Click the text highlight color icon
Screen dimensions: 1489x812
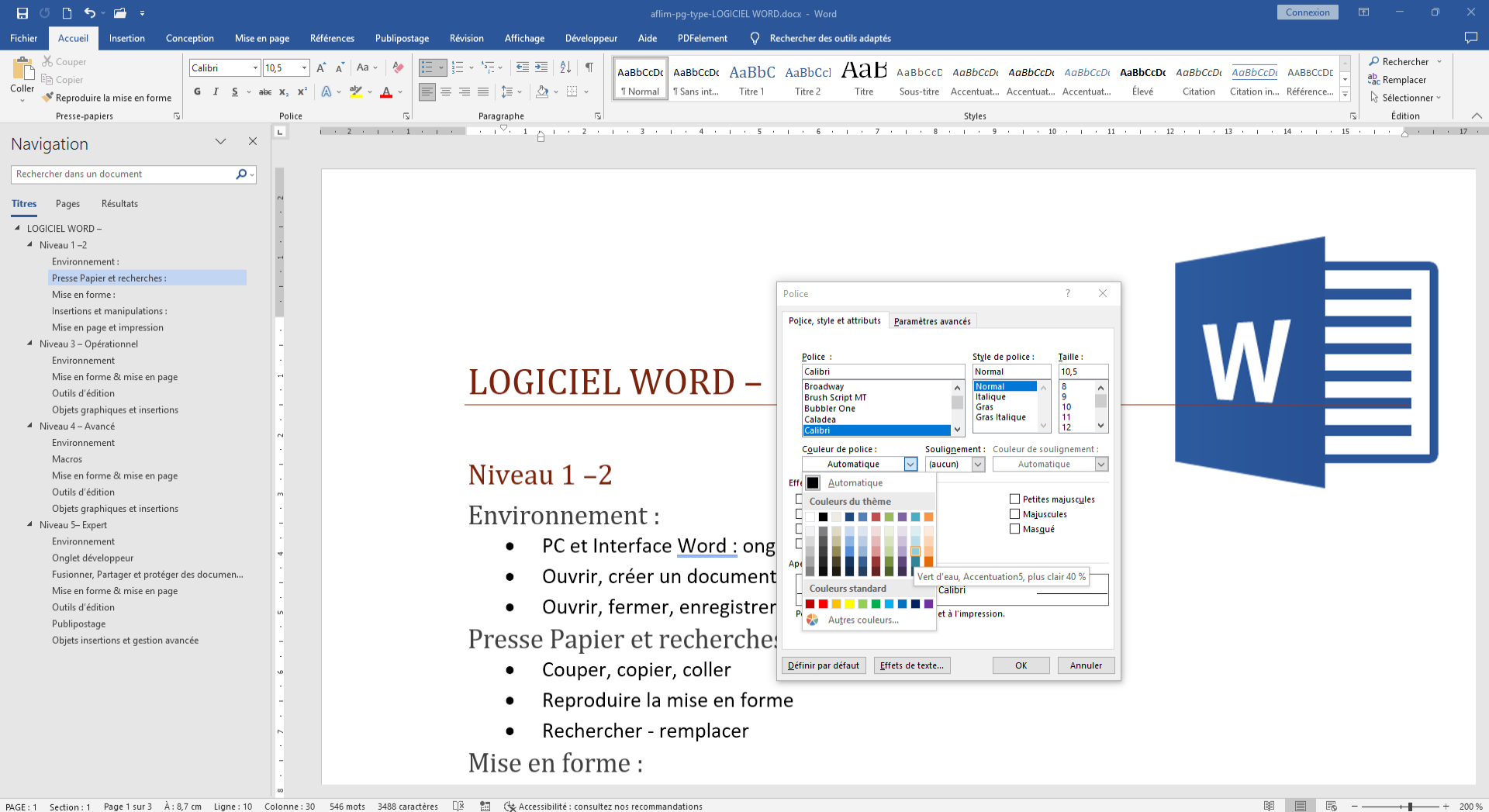356,92
